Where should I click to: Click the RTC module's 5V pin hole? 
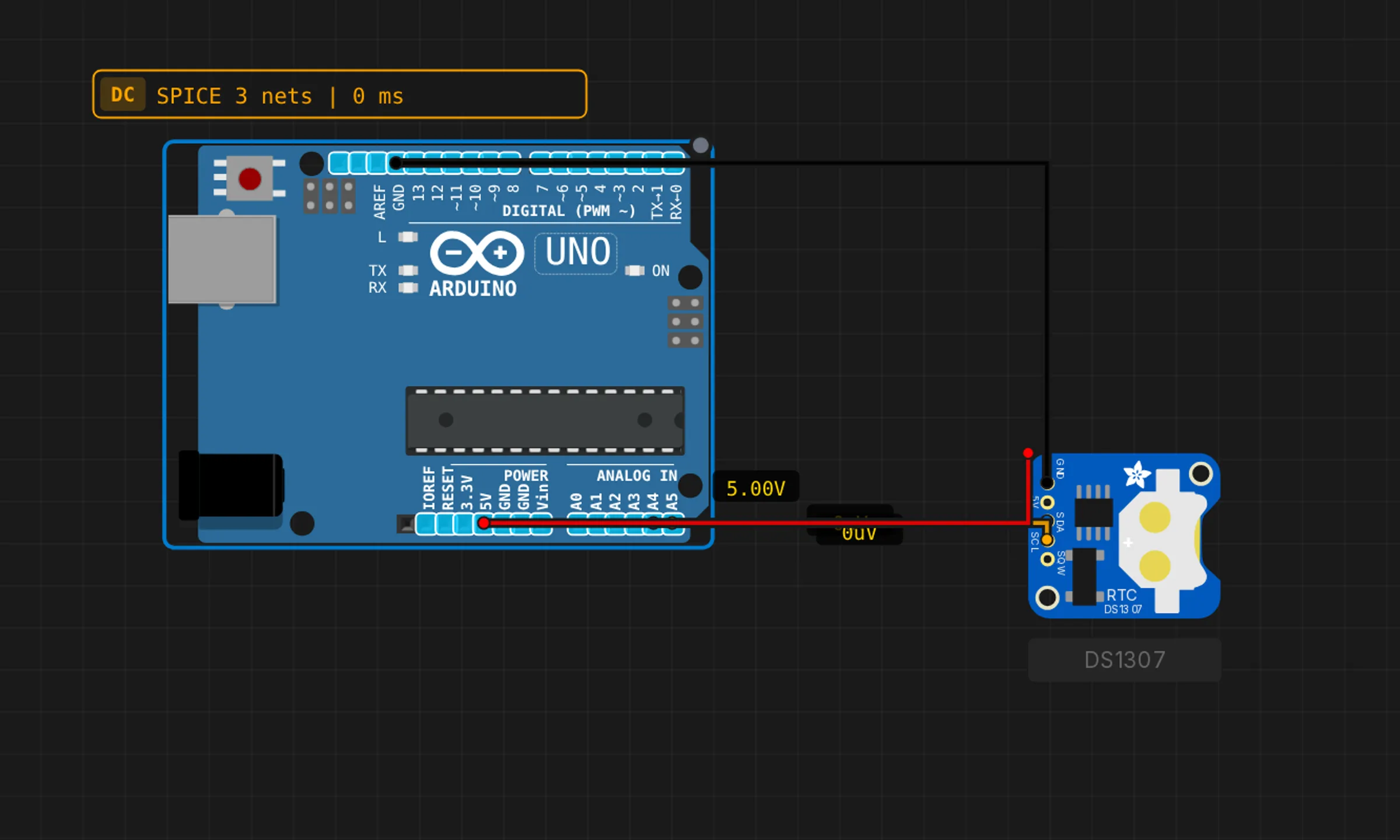[1047, 502]
